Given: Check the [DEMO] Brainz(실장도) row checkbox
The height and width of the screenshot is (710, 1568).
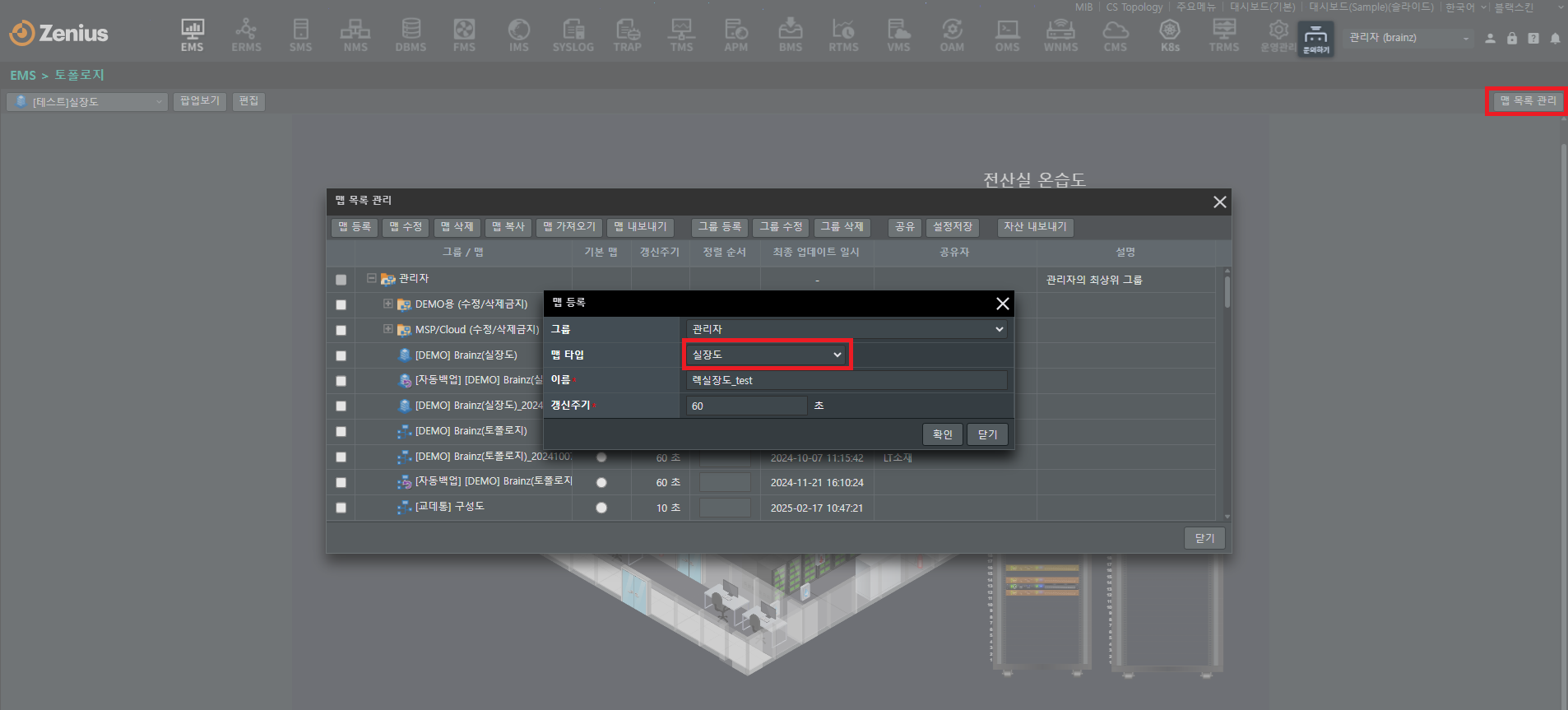Looking at the screenshot, I should pos(341,355).
